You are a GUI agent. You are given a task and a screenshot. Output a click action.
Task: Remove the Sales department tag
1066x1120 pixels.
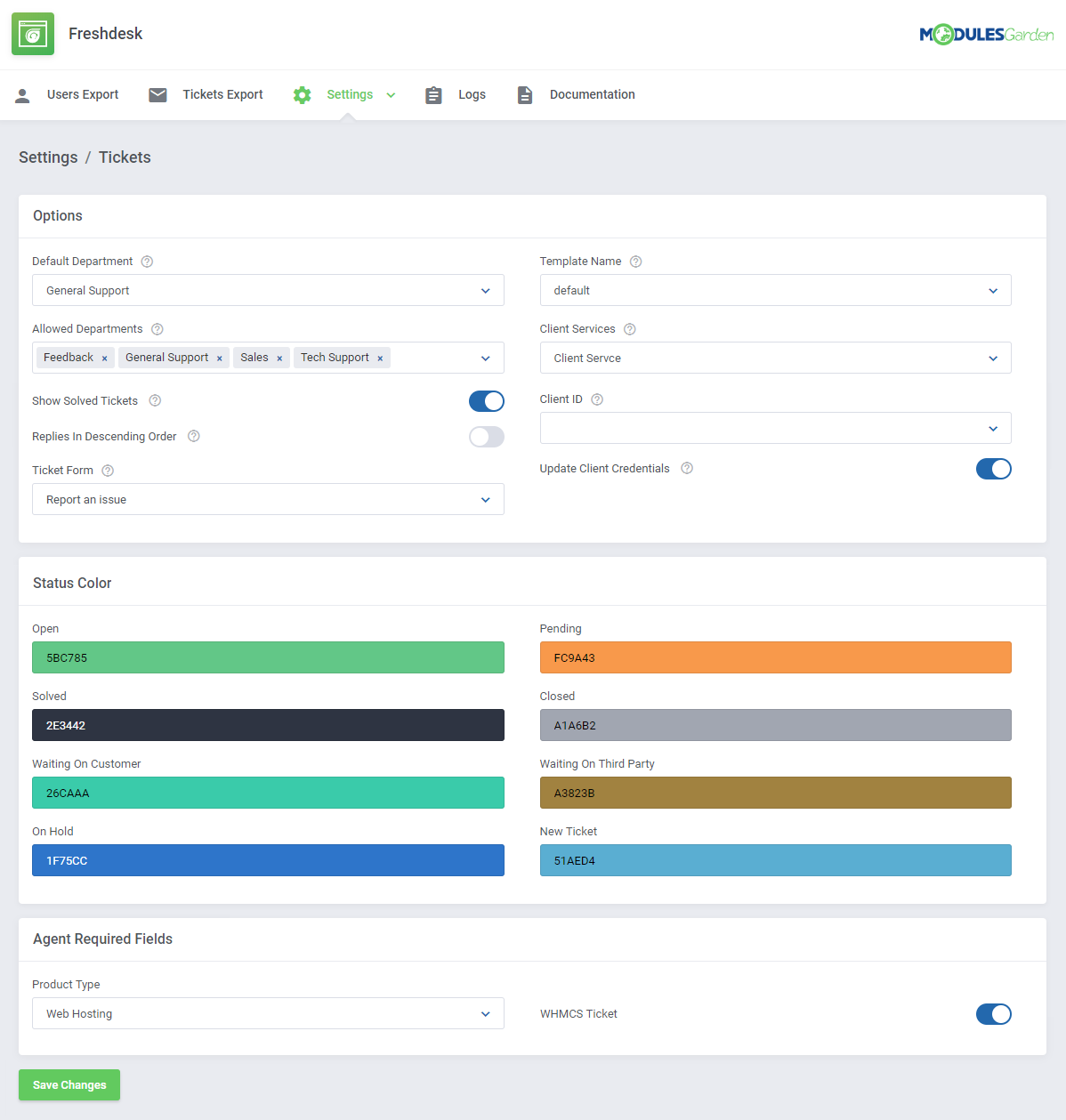[279, 358]
